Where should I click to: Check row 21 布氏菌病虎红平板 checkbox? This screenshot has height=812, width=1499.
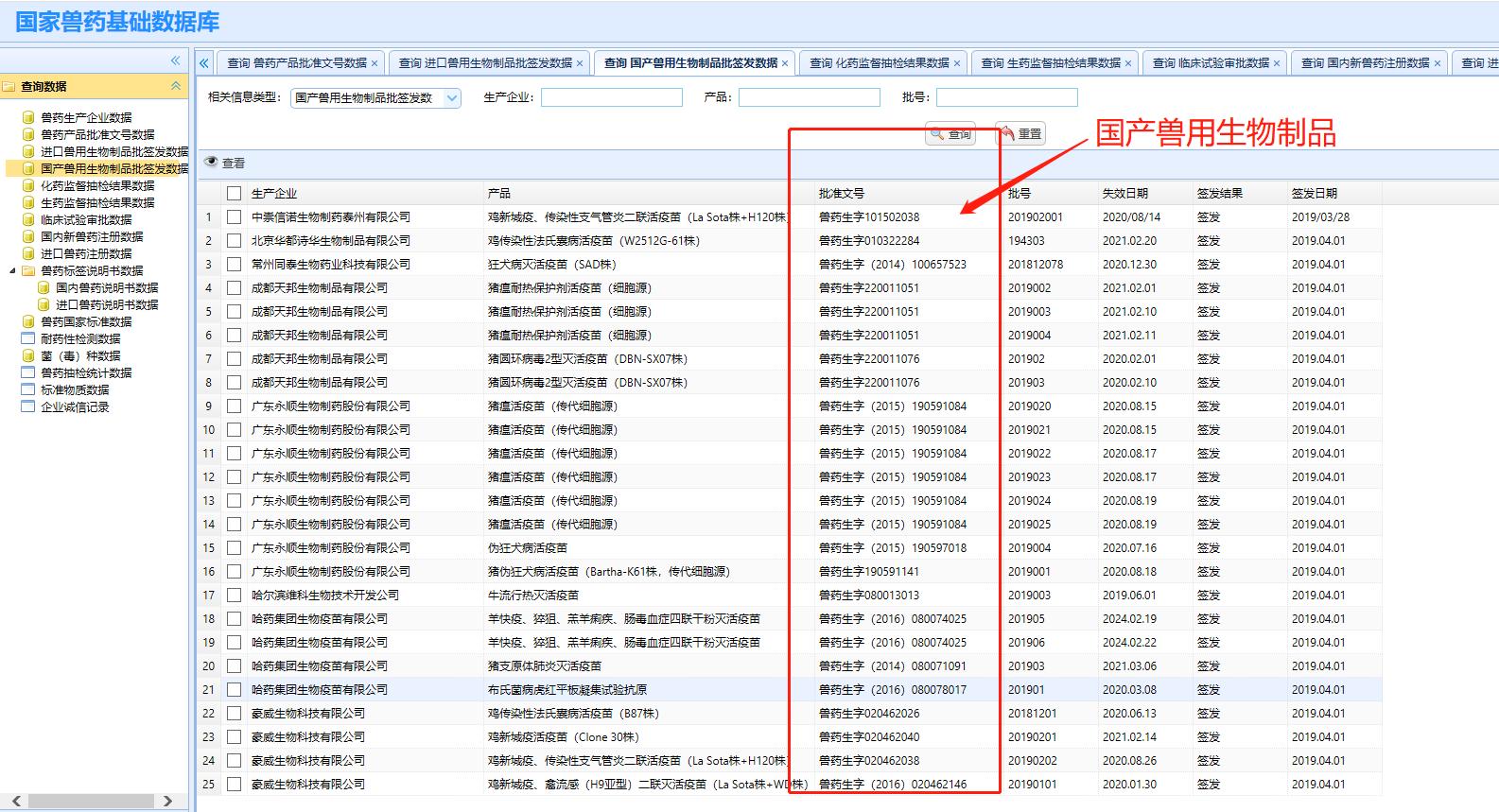click(234, 689)
